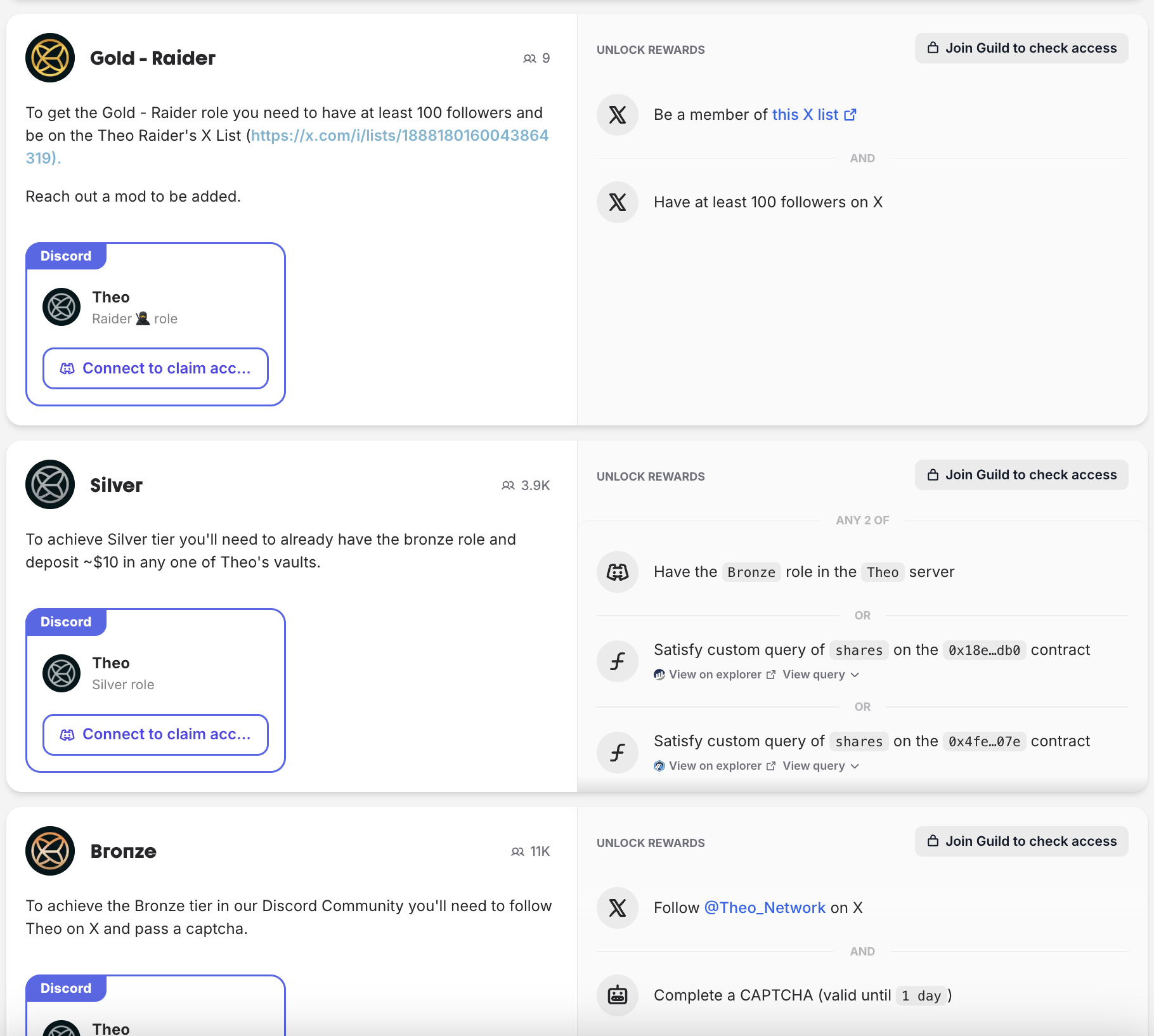The width and height of the screenshot is (1154, 1036).
Task: Click the Gold - Raider member count icon
Action: 529,58
